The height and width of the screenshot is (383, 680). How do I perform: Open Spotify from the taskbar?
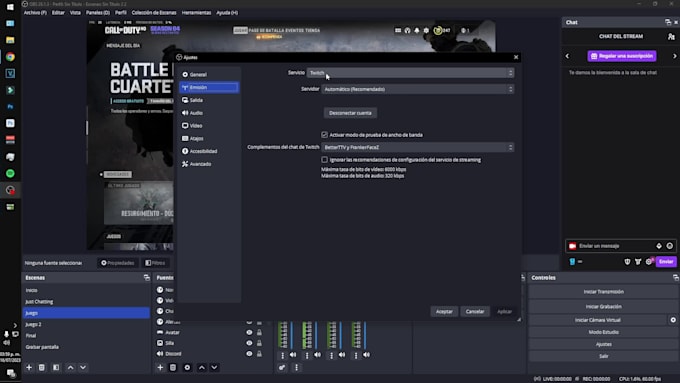[10, 173]
